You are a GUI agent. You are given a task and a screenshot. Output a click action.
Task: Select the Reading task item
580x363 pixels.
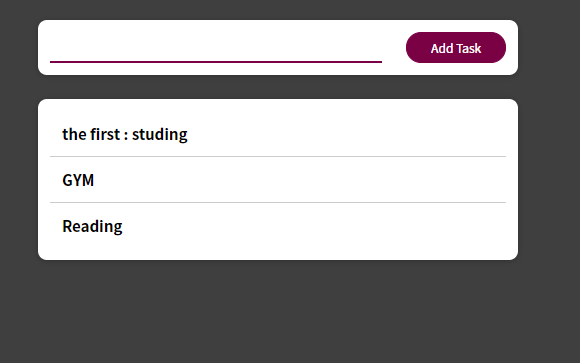pyautogui.click(x=278, y=226)
